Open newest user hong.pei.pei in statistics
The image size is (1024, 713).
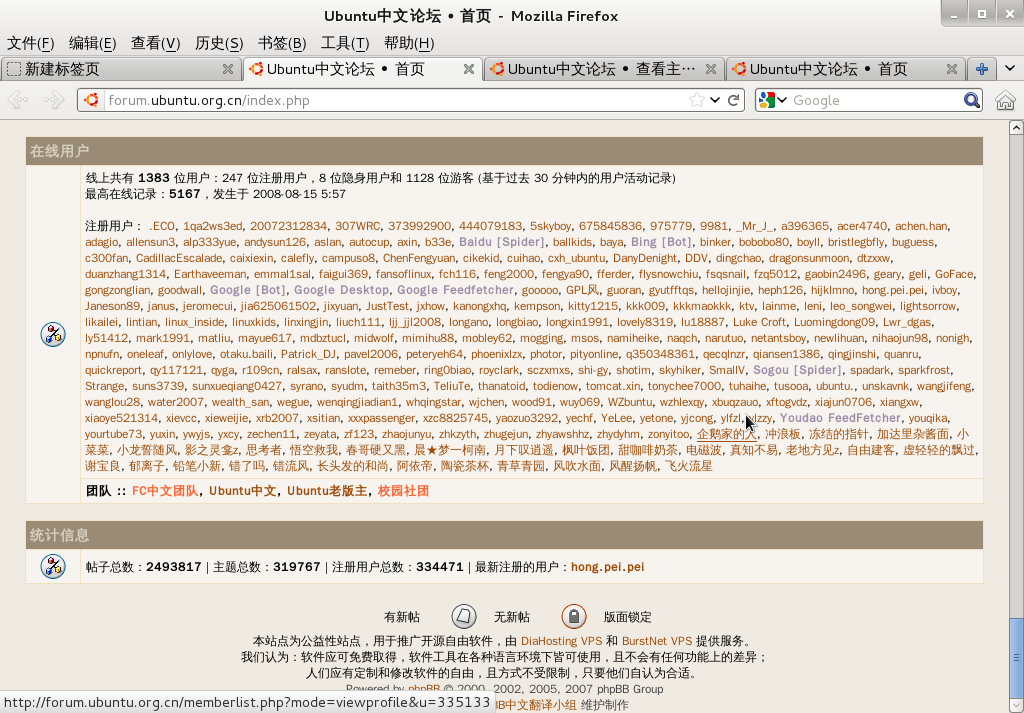(607, 567)
